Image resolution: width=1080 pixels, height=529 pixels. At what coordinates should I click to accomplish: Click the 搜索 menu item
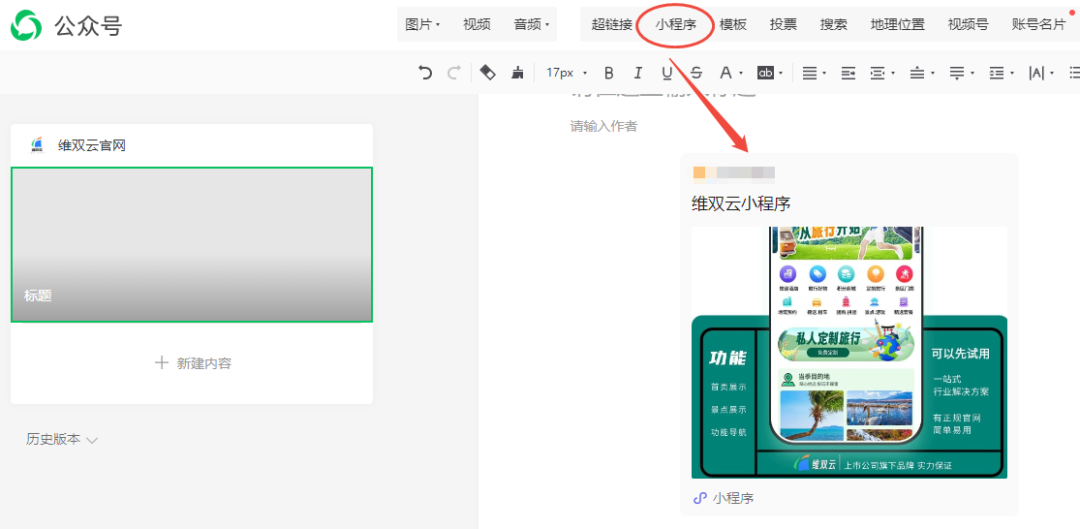coord(833,25)
